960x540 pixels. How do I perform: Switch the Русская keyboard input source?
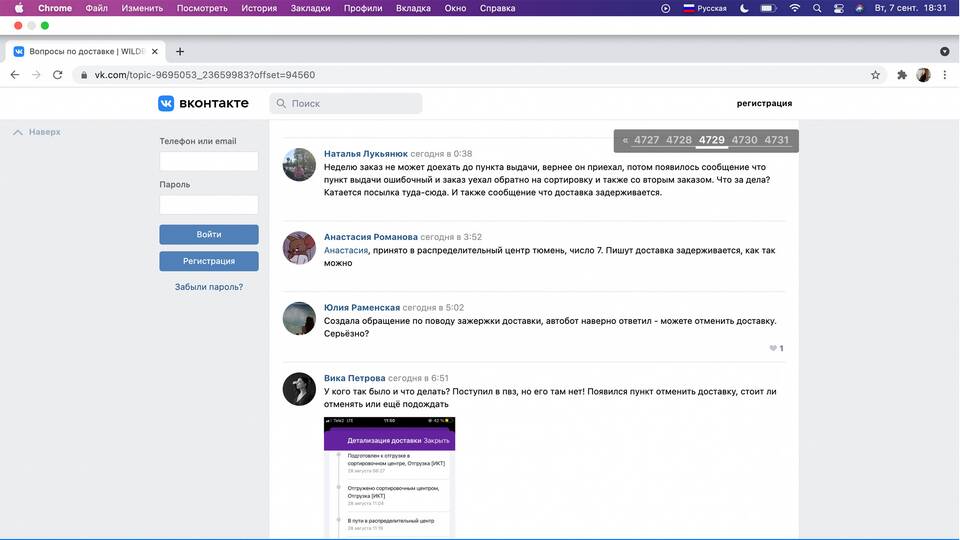click(705, 8)
